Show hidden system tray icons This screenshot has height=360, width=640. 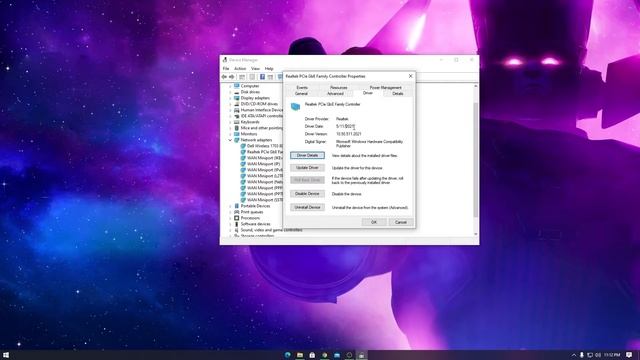tap(573, 355)
